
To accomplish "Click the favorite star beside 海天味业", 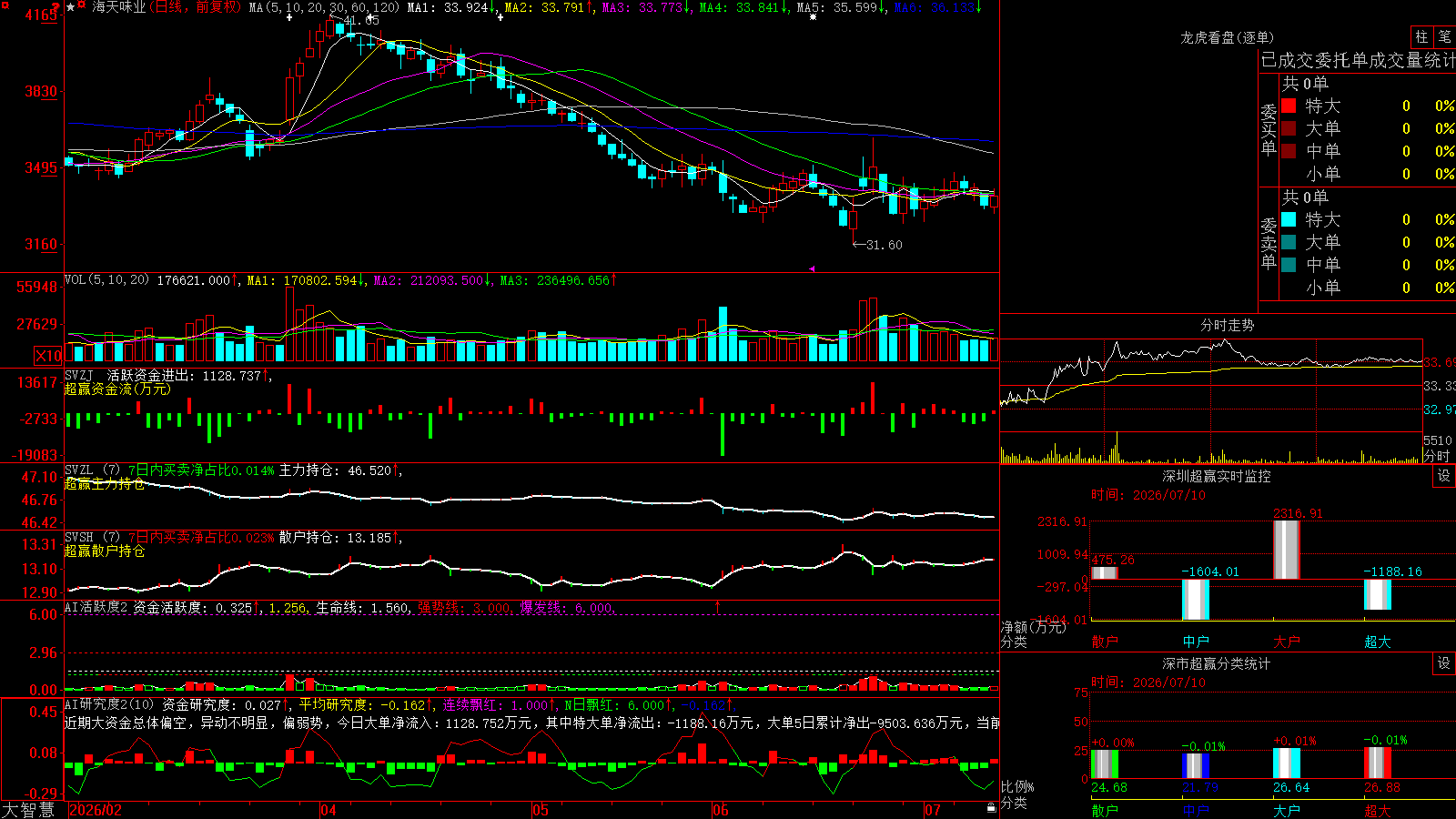I will pos(71,7).
